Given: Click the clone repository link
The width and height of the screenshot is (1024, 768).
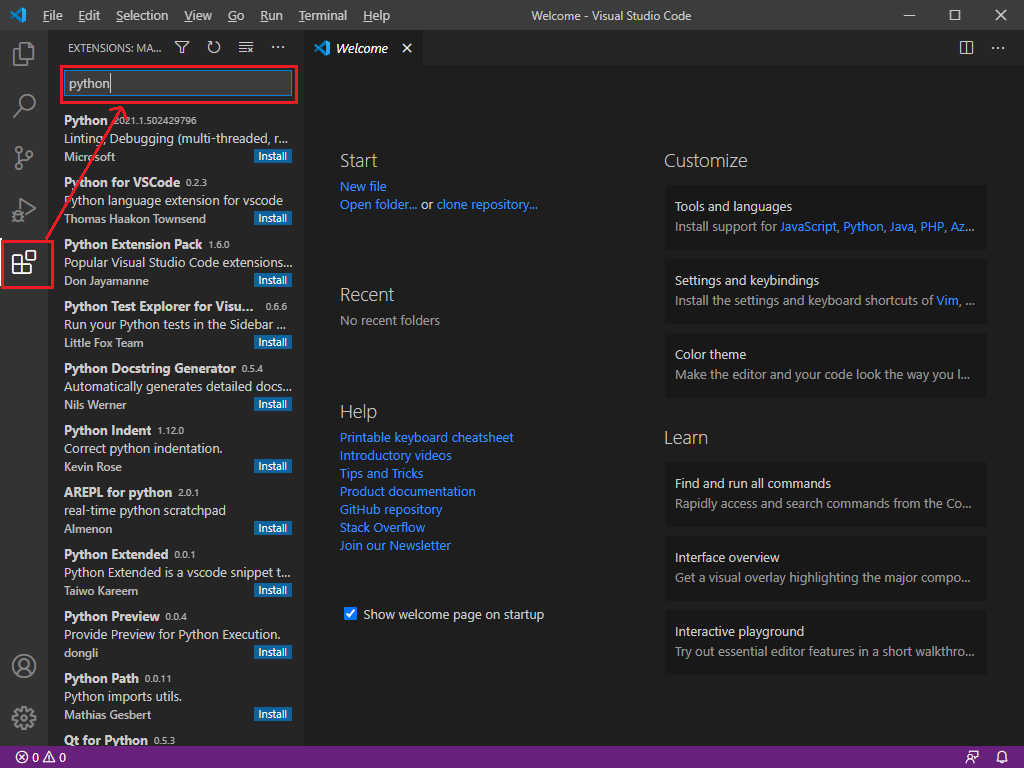Looking at the screenshot, I should pos(487,204).
